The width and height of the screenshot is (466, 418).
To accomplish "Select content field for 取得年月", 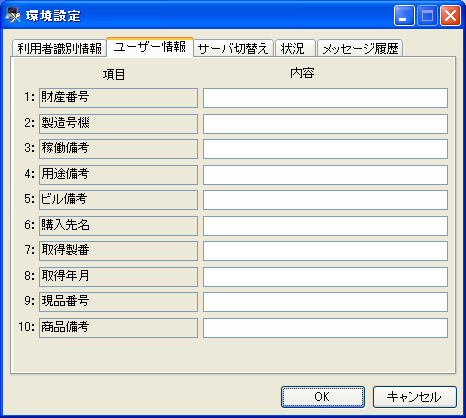I will (325, 277).
